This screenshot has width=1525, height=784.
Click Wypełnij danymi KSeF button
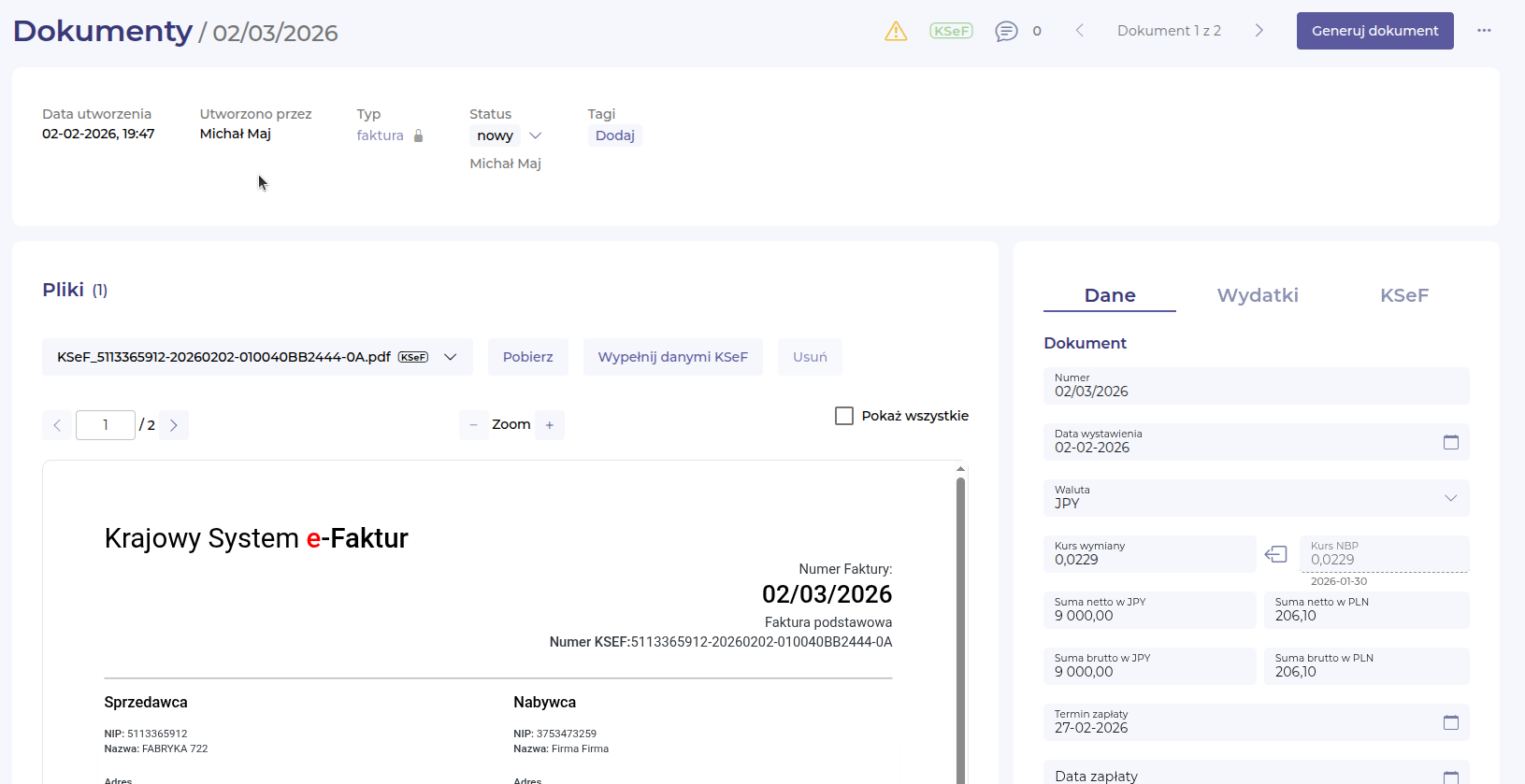[673, 357]
